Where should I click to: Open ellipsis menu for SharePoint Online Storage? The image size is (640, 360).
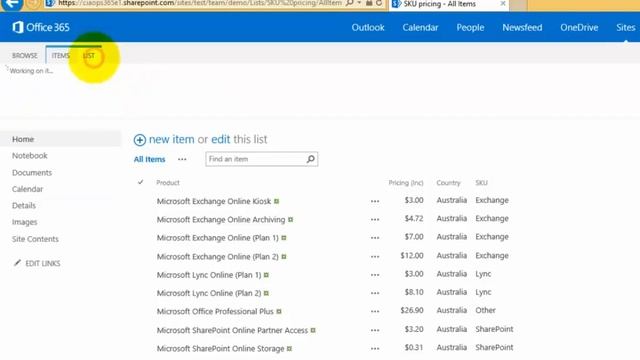tap(375, 349)
